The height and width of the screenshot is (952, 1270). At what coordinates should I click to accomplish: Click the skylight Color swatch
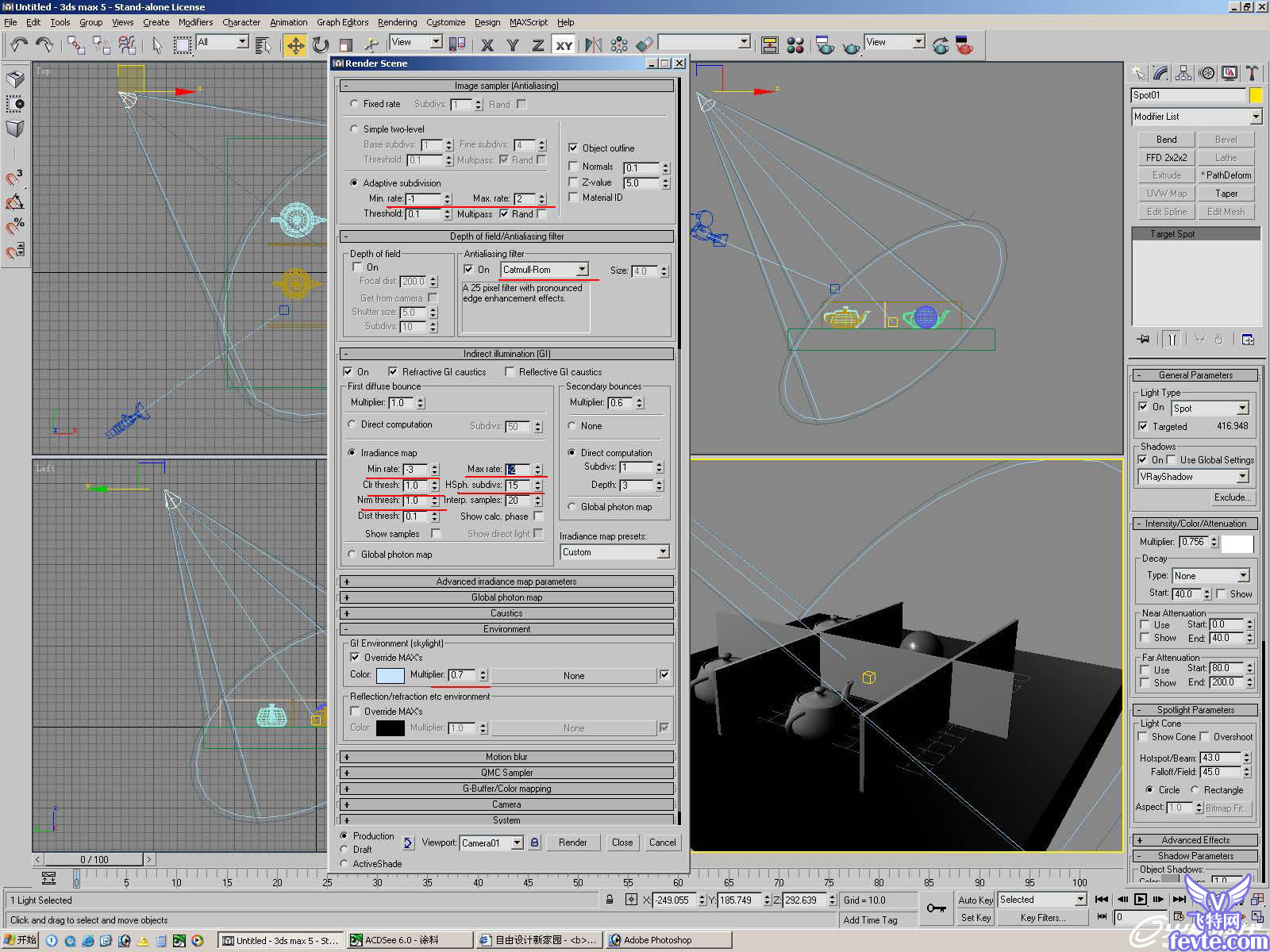click(389, 675)
